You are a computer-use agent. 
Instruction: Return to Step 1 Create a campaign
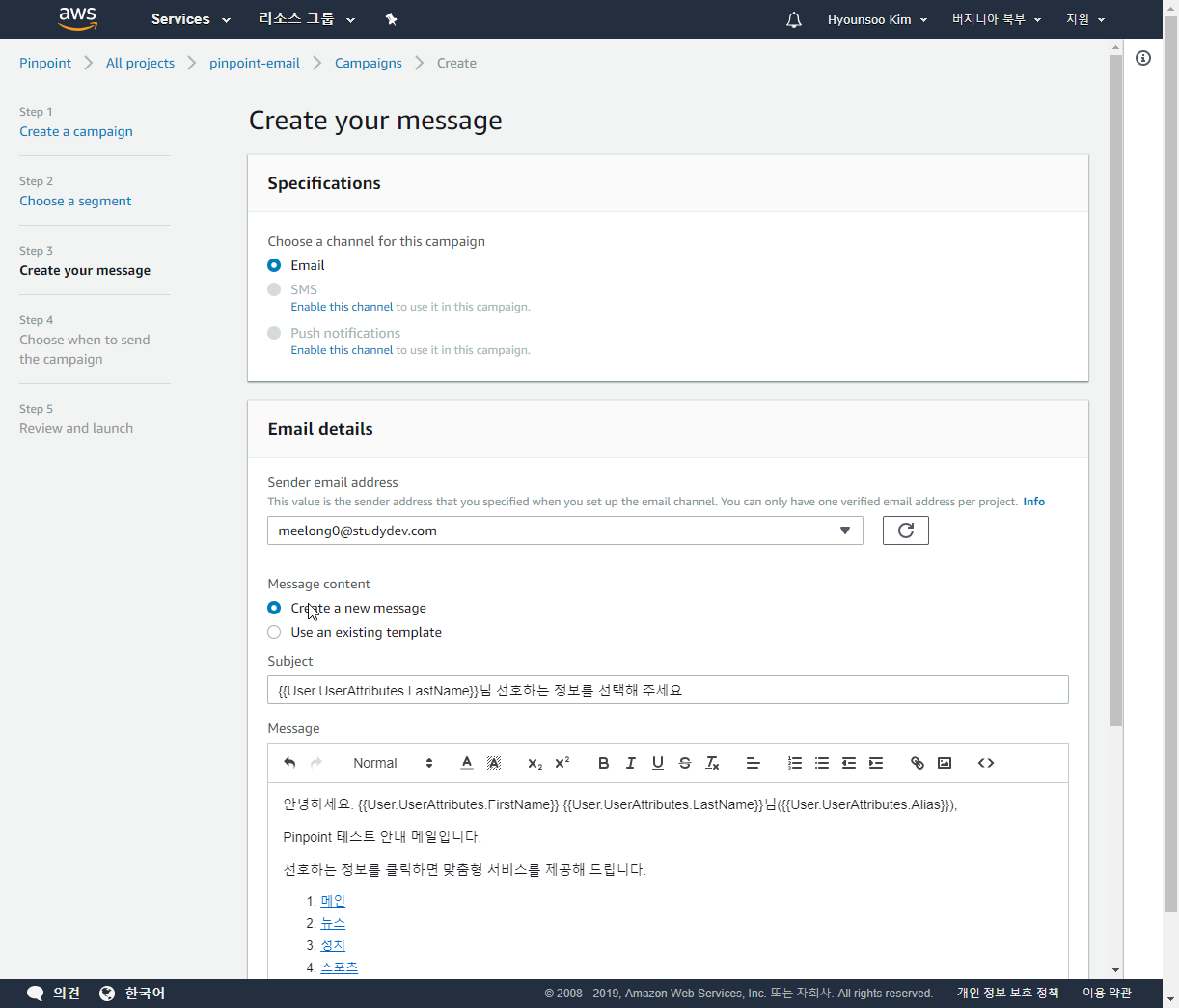pos(76,131)
